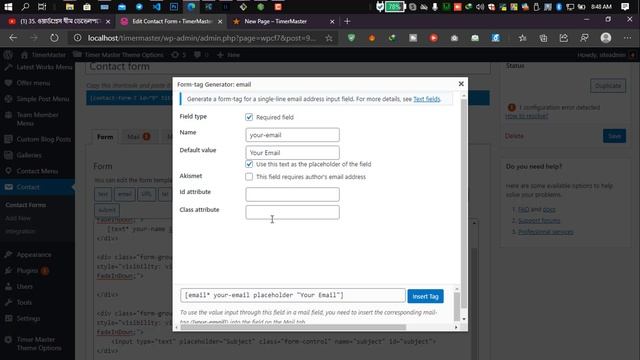Switch to New Page – TimerMaster tab
The height and width of the screenshot is (360, 640).
point(282,21)
